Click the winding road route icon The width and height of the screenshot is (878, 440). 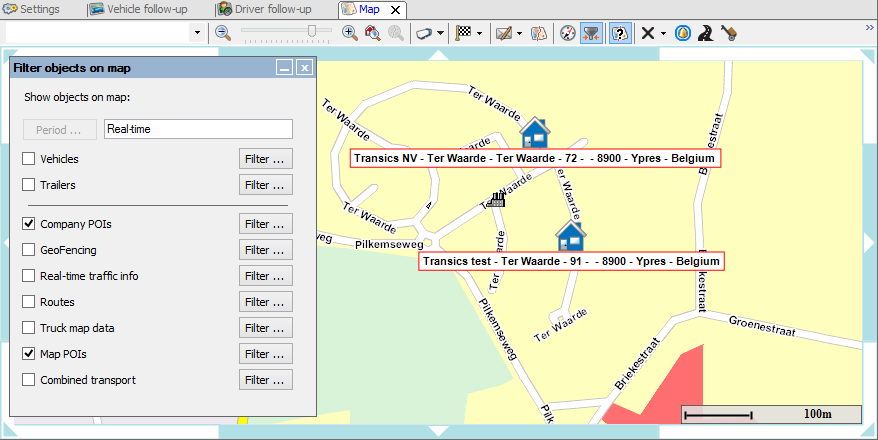click(x=705, y=33)
